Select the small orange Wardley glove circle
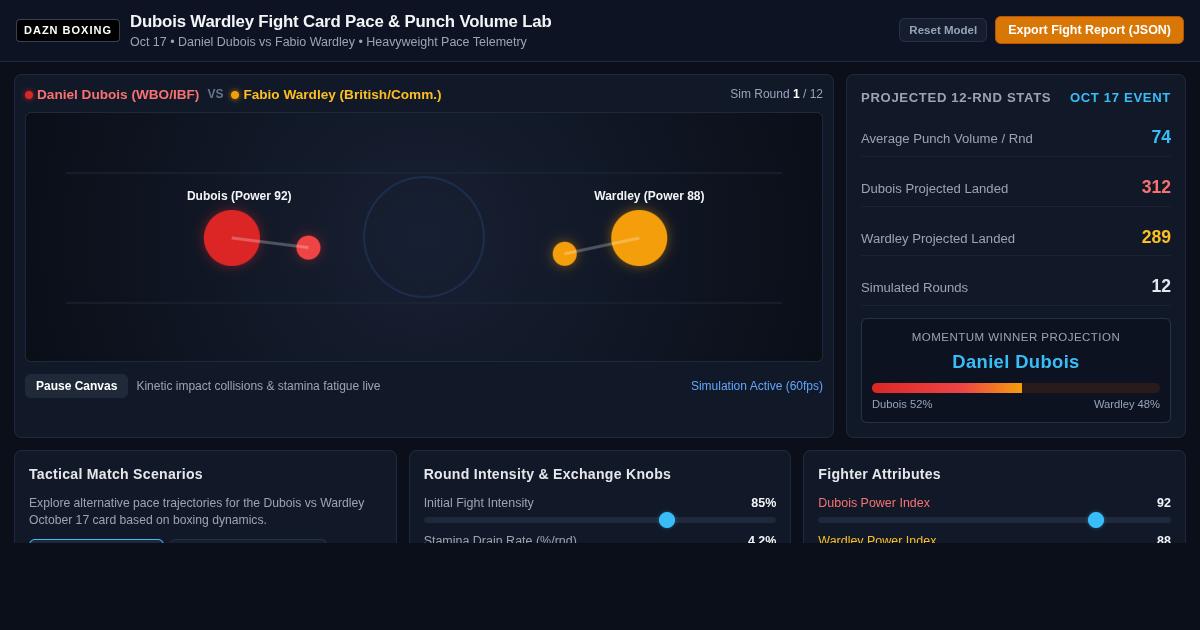Viewport: 1200px width, 630px height. click(x=565, y=254)
